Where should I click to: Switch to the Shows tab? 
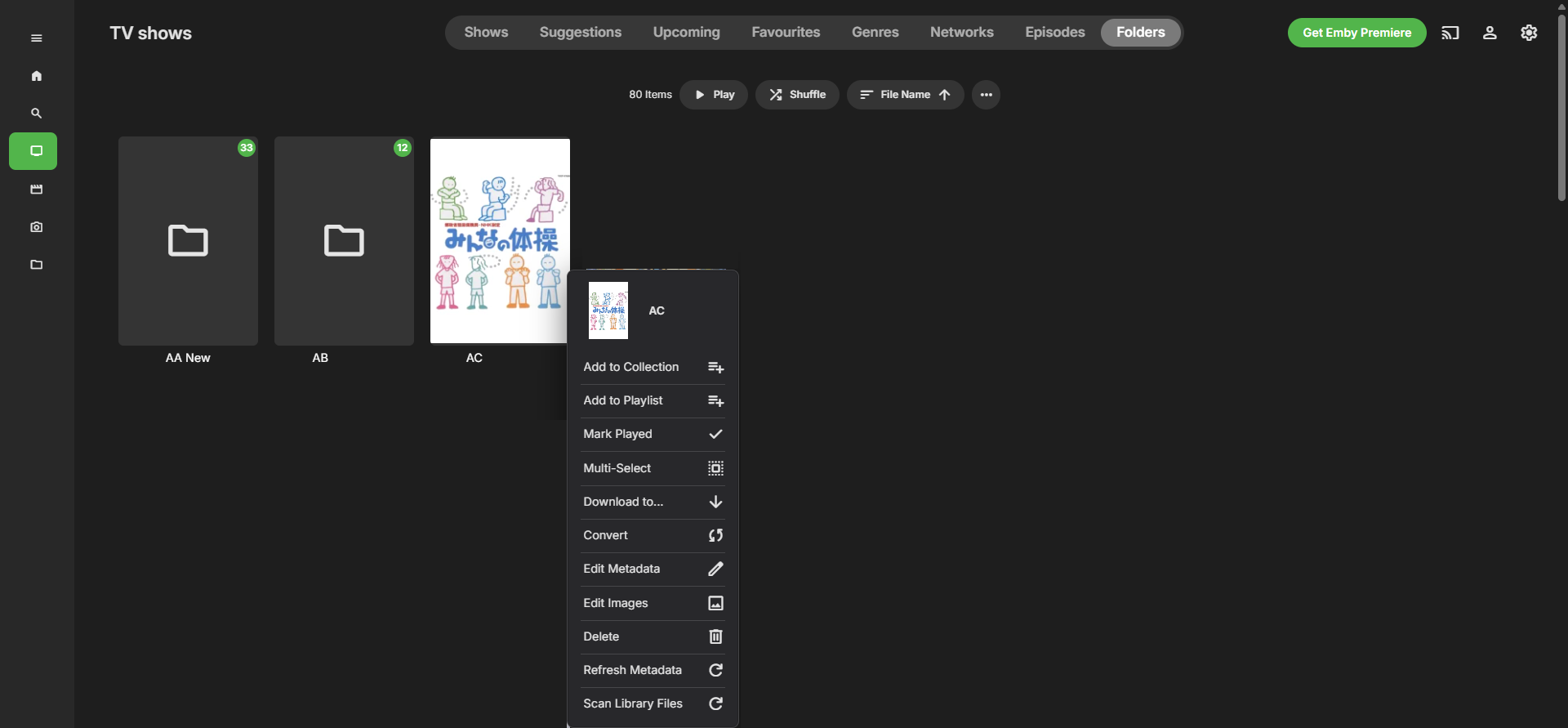coord(486,33)
